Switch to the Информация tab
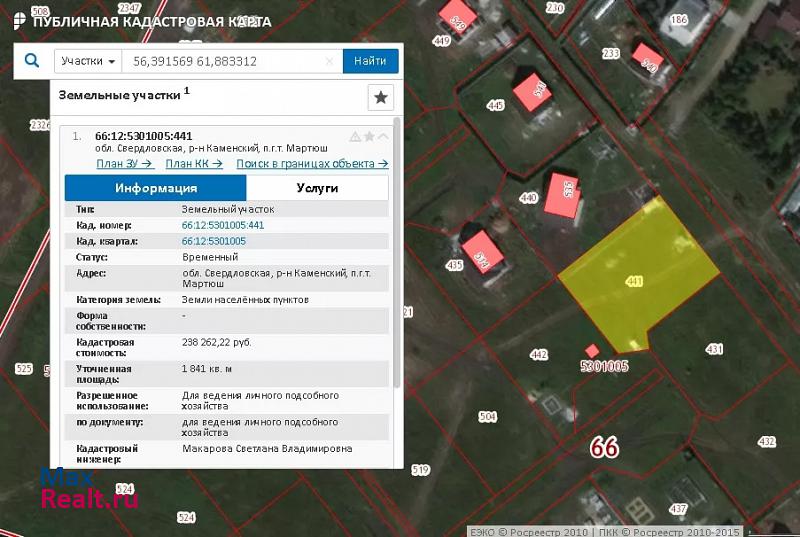Image resolution: width=800 pixels, height=537 pixels. (155, 188)
